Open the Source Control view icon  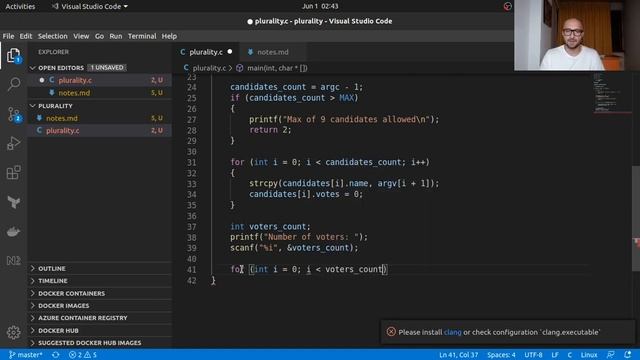13,115
